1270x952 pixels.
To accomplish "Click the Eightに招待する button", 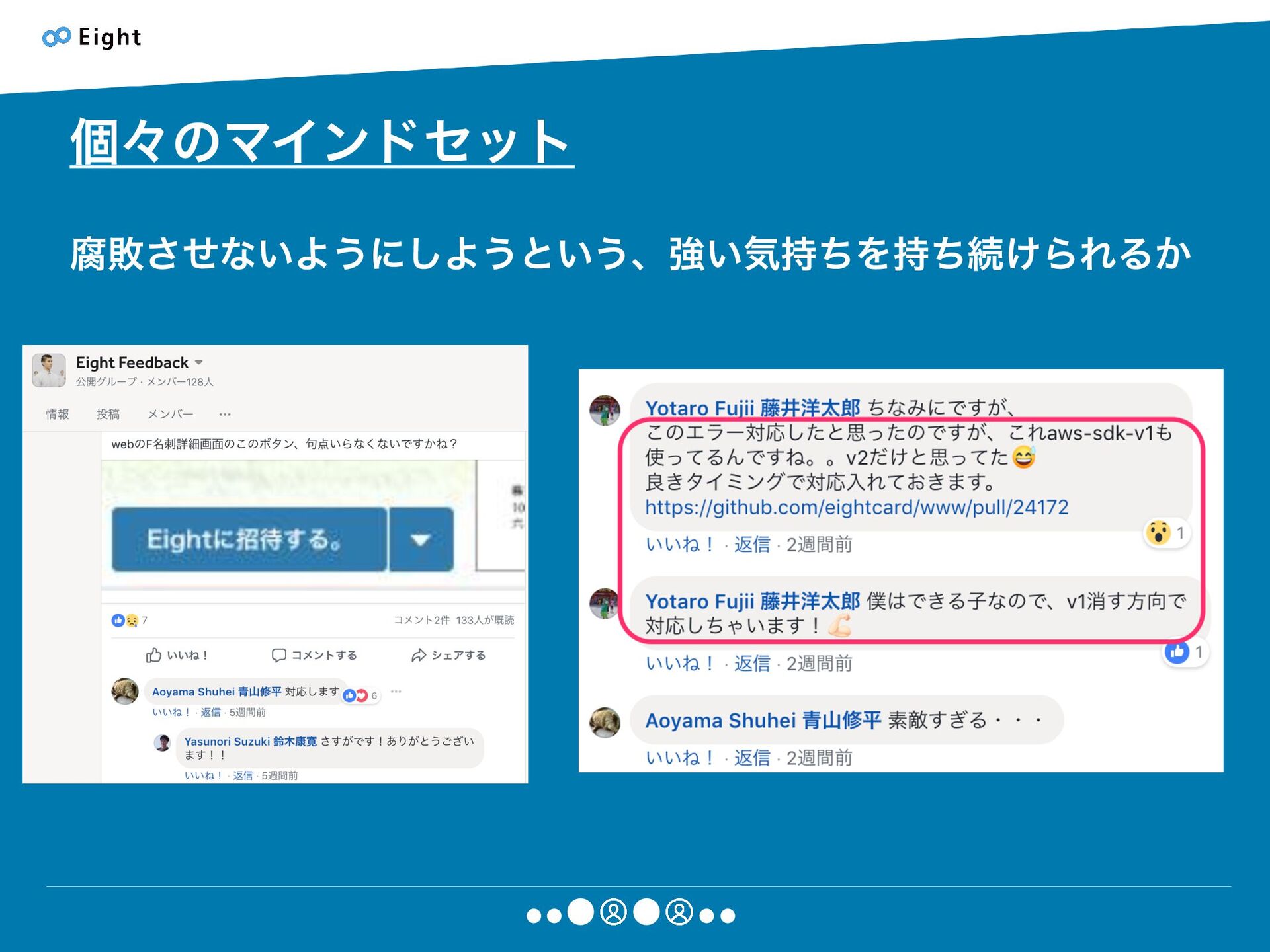I will pos(249,539).
